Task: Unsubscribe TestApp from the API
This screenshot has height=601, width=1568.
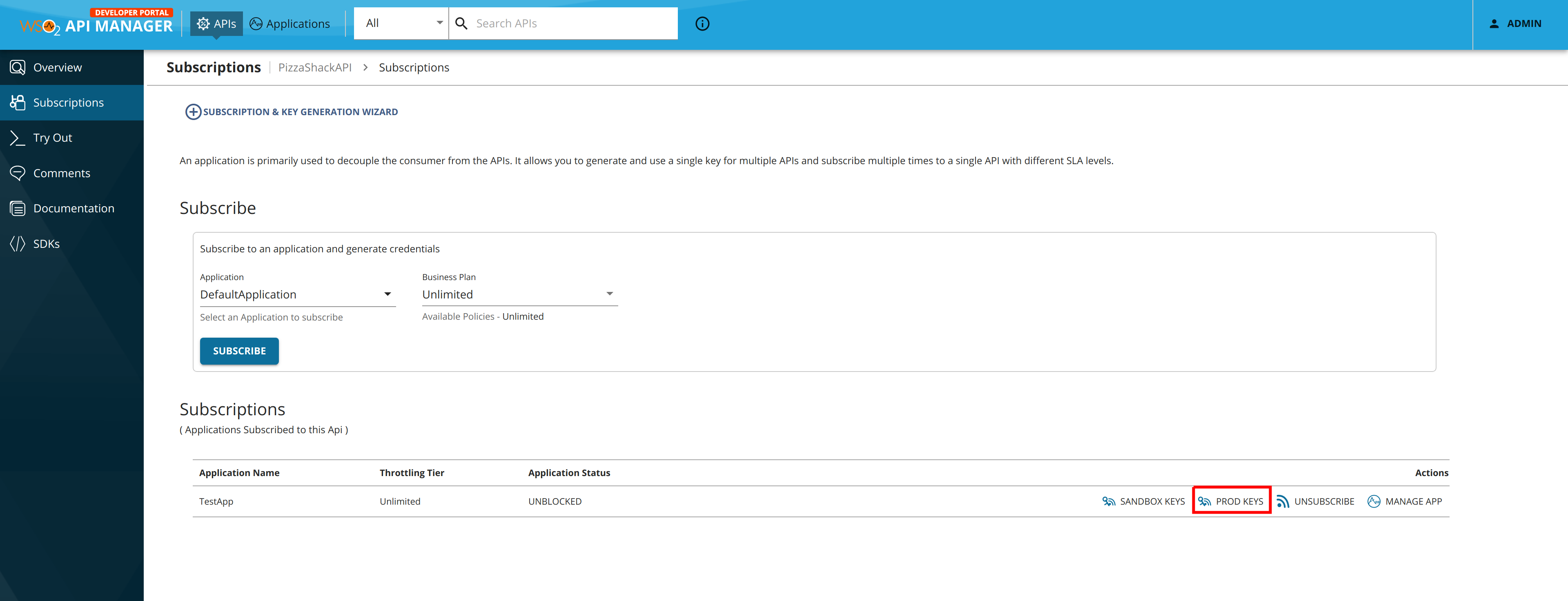Action: [x=1315, y=501]
